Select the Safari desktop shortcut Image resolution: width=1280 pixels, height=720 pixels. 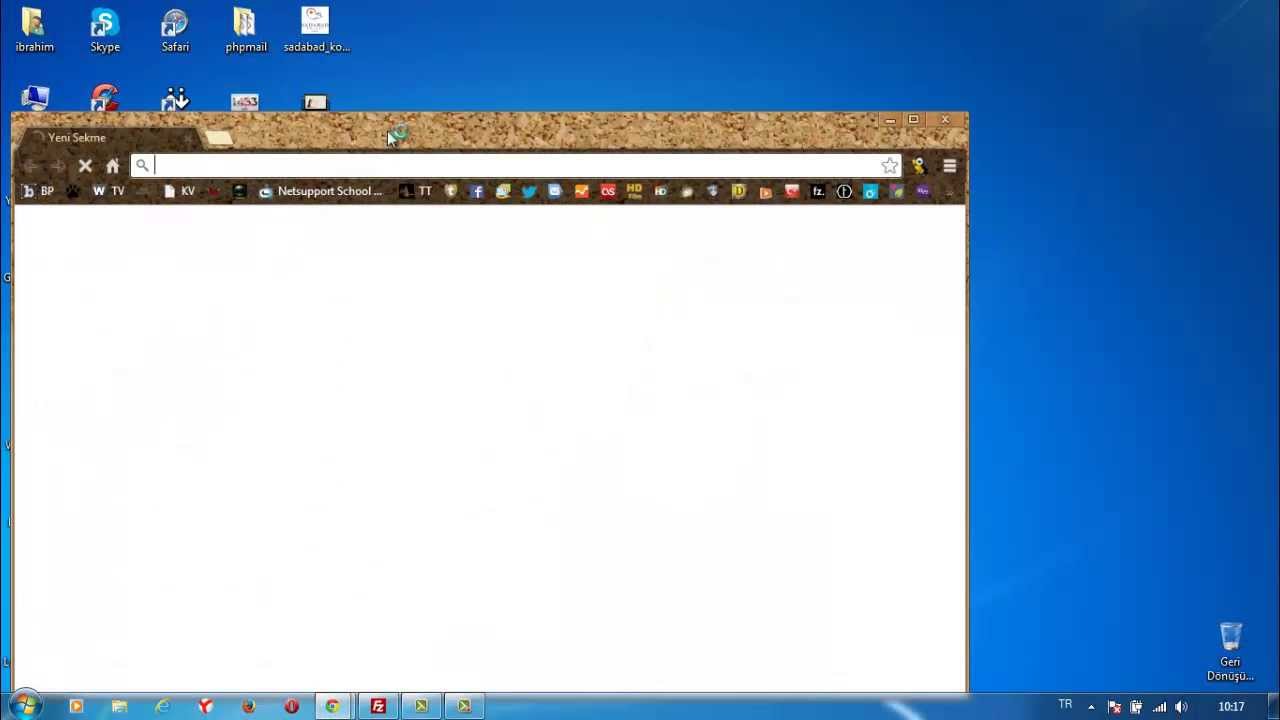[x=175, y=30]
